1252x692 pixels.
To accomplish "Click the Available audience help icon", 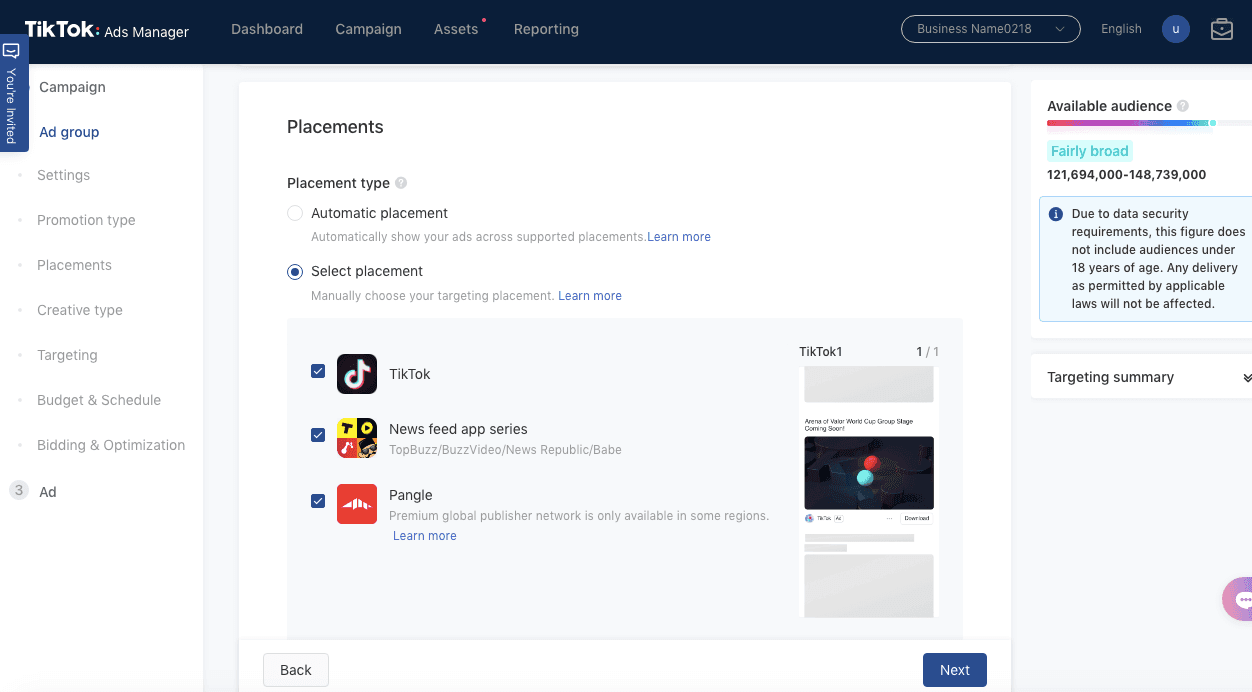I will pyautogui.click(x=1183, y=106).
